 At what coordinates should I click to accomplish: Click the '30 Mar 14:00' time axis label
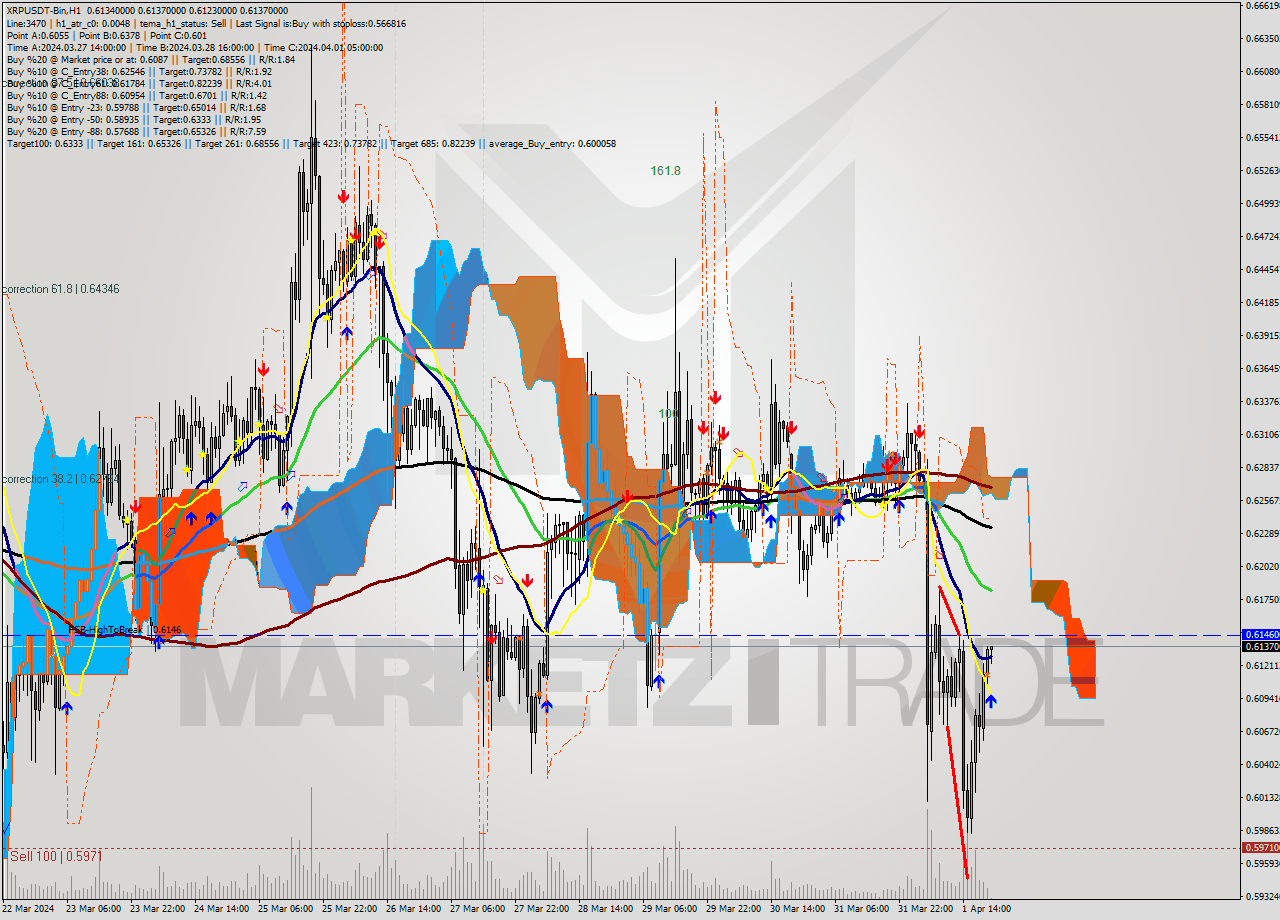pos(797,909)
